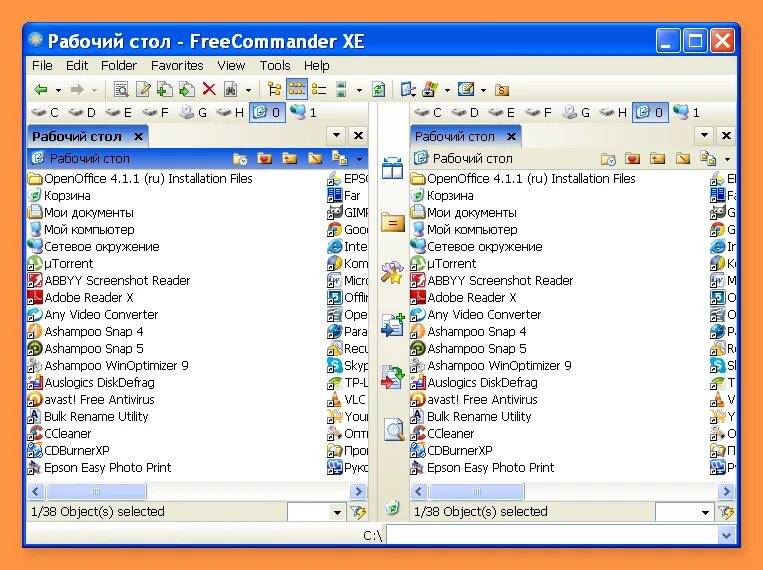This screenshot has width=763, height=570.
Task: Select drive D in the left panel
Action: pyautogui.click(x=82, y=113)
